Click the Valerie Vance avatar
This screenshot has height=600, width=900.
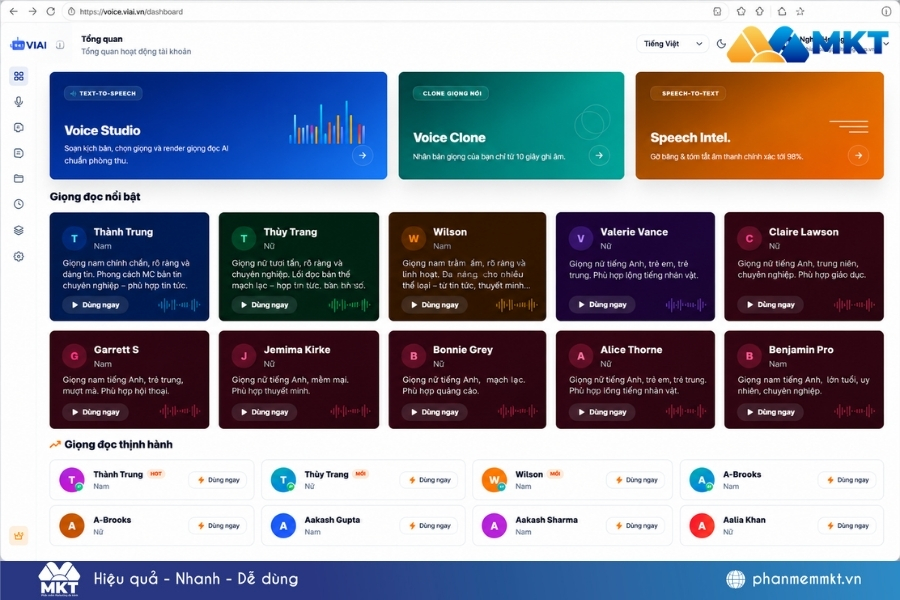coord(581,238)
